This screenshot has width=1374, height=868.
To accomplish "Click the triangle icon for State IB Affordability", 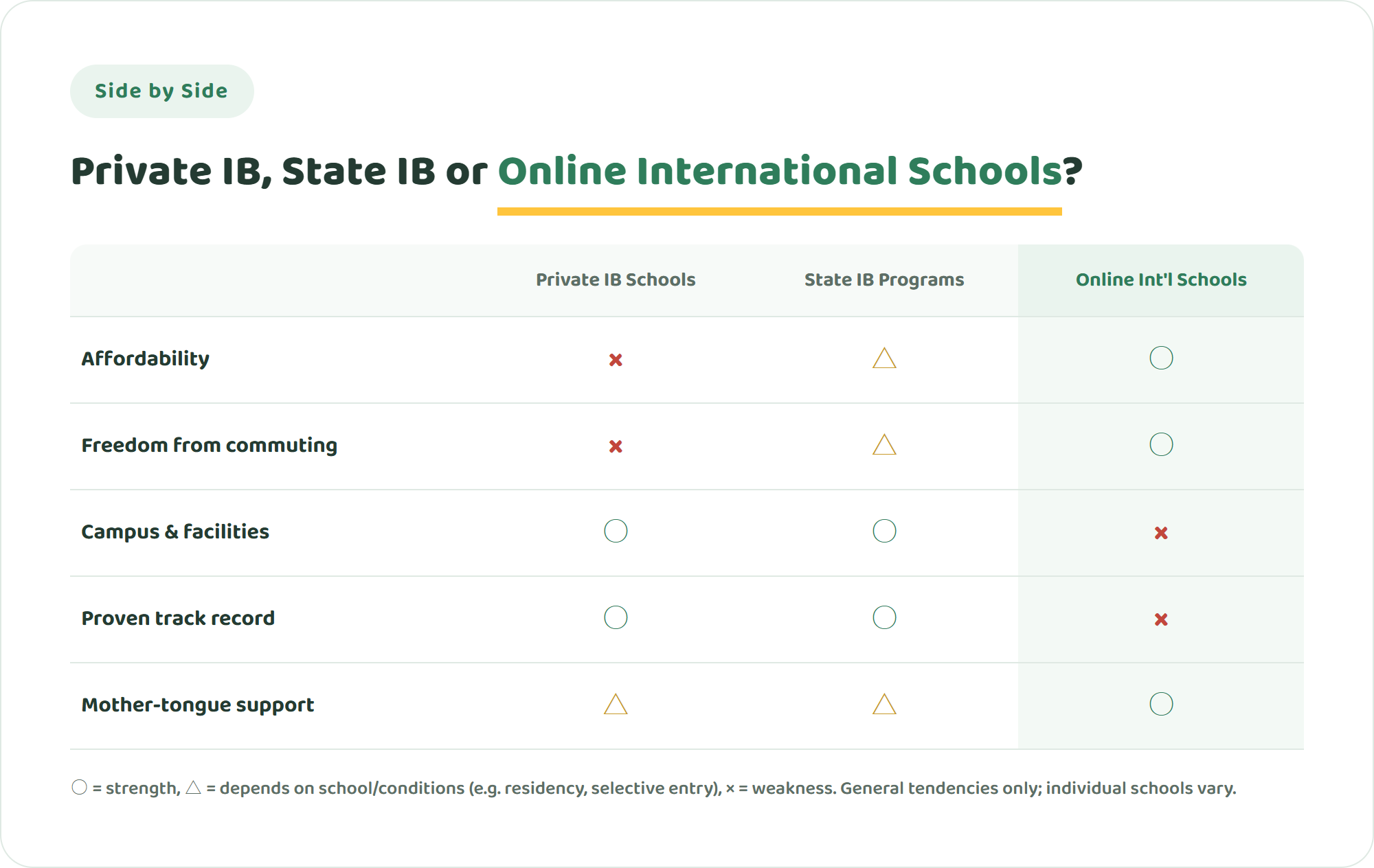I will (884, 358).
